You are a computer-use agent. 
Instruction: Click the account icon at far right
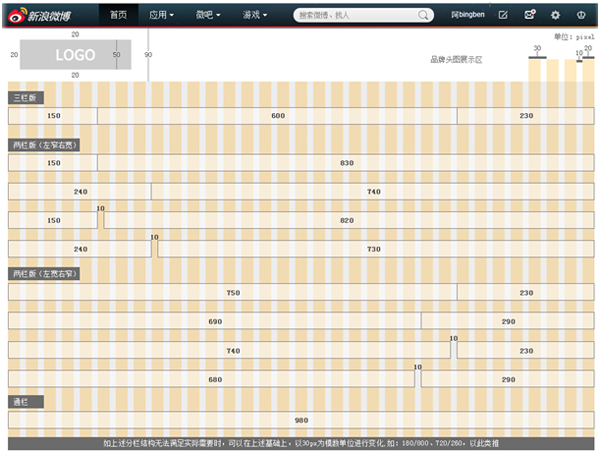point(581,15)
